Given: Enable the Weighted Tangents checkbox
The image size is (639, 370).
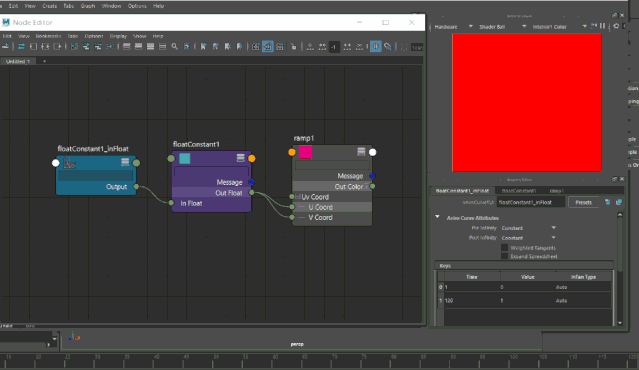Looking at the screenshot, I should tap(505, 247).
